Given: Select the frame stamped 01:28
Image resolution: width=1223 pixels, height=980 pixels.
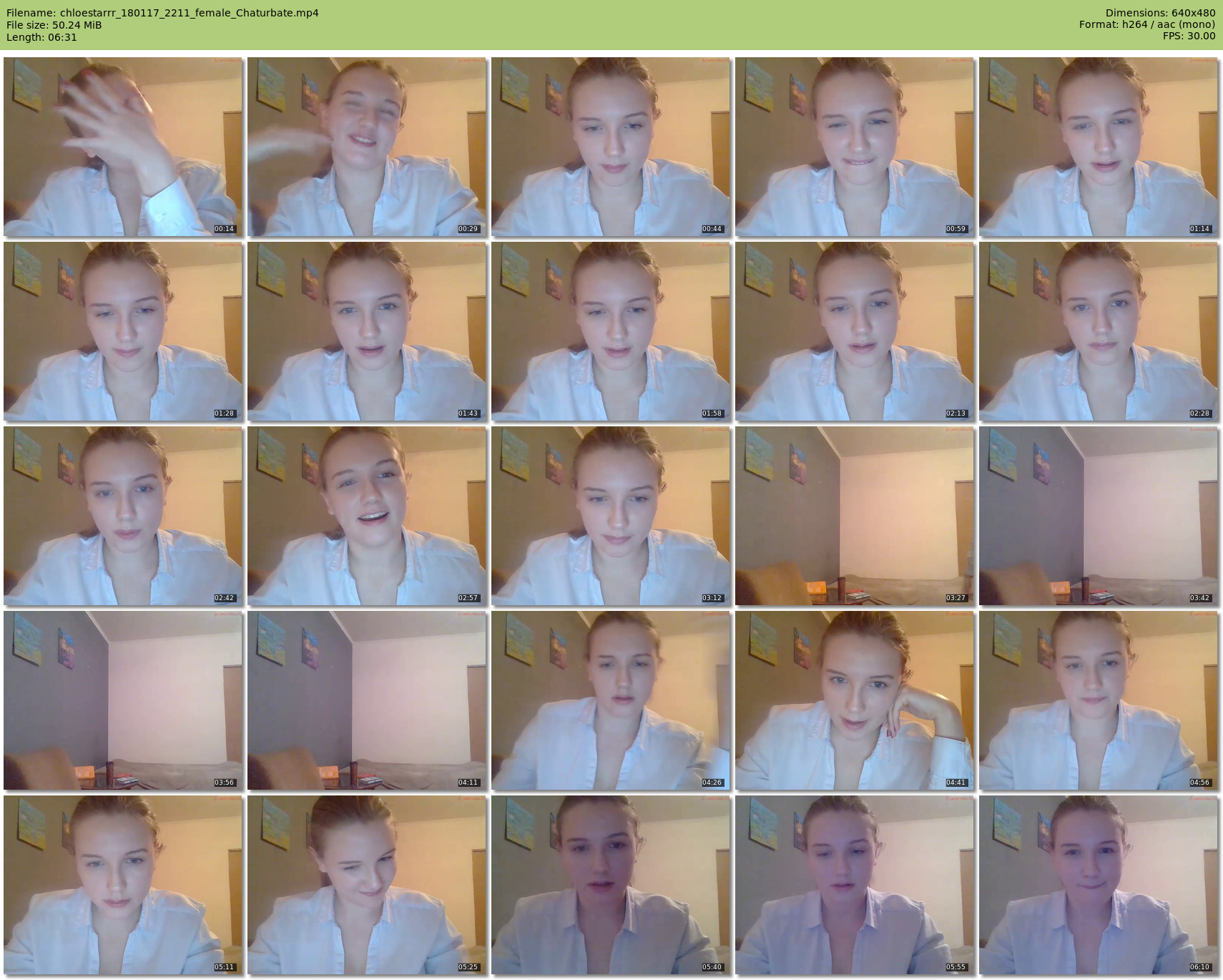Looking at the screenshot, I should coord(122,331).
